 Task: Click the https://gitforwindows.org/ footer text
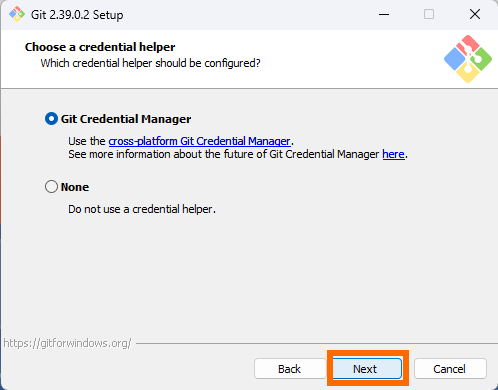click(67, 343)
